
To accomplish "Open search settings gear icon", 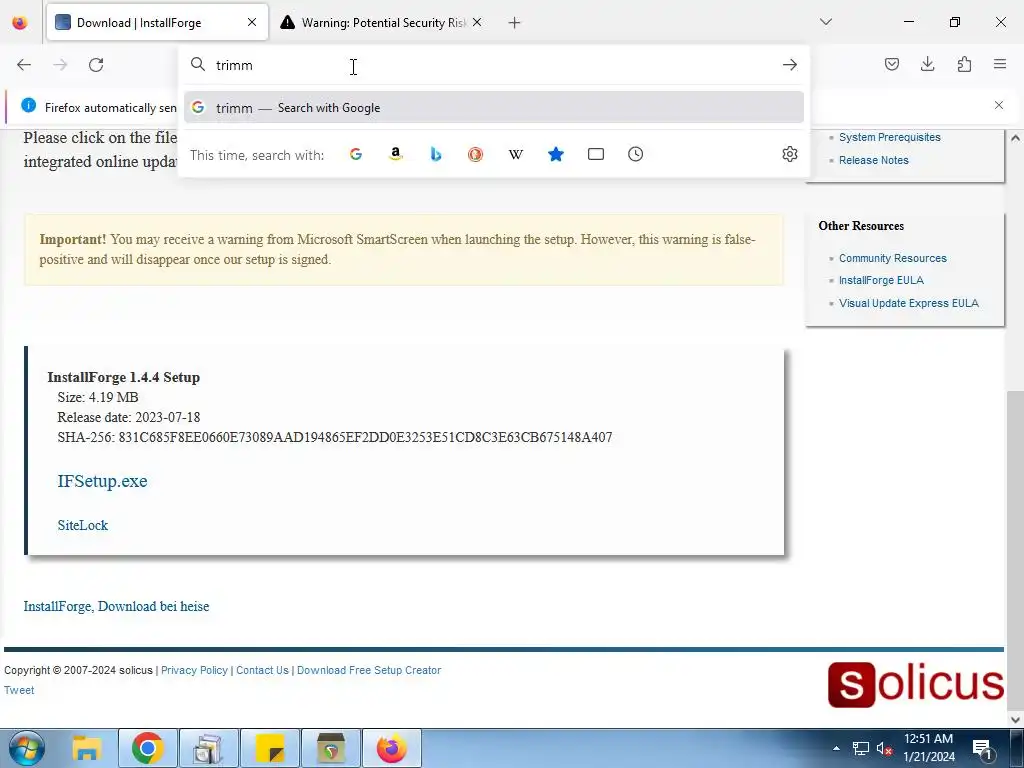I will click(790, 154).
